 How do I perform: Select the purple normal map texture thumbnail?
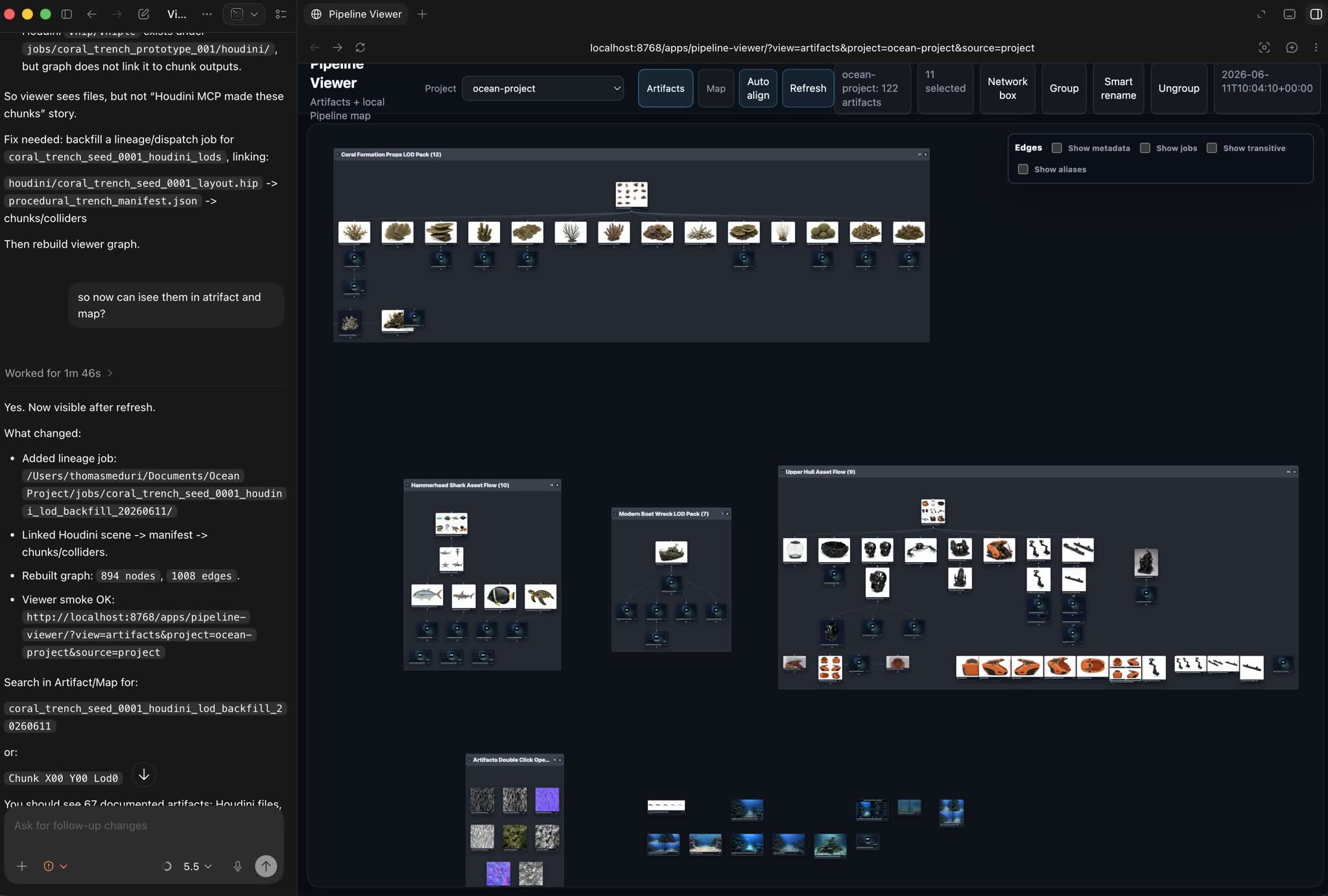[x=547, y=799]
